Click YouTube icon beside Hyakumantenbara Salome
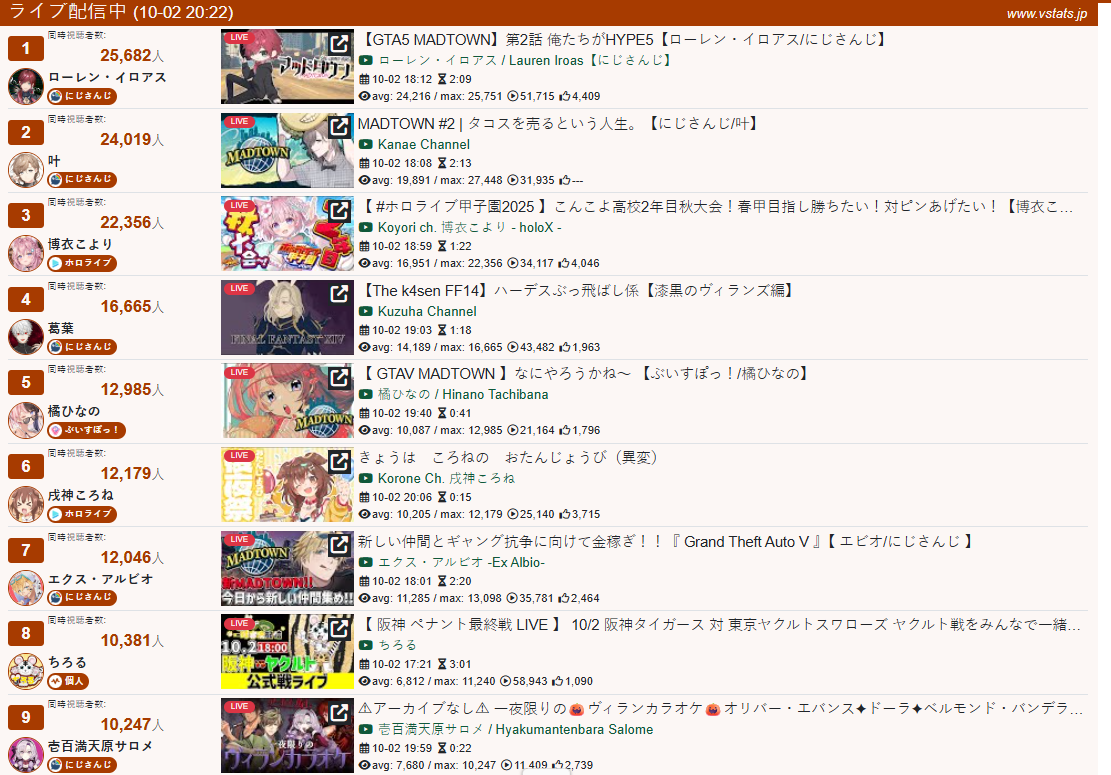1111x775 pixels. (366, 730)
